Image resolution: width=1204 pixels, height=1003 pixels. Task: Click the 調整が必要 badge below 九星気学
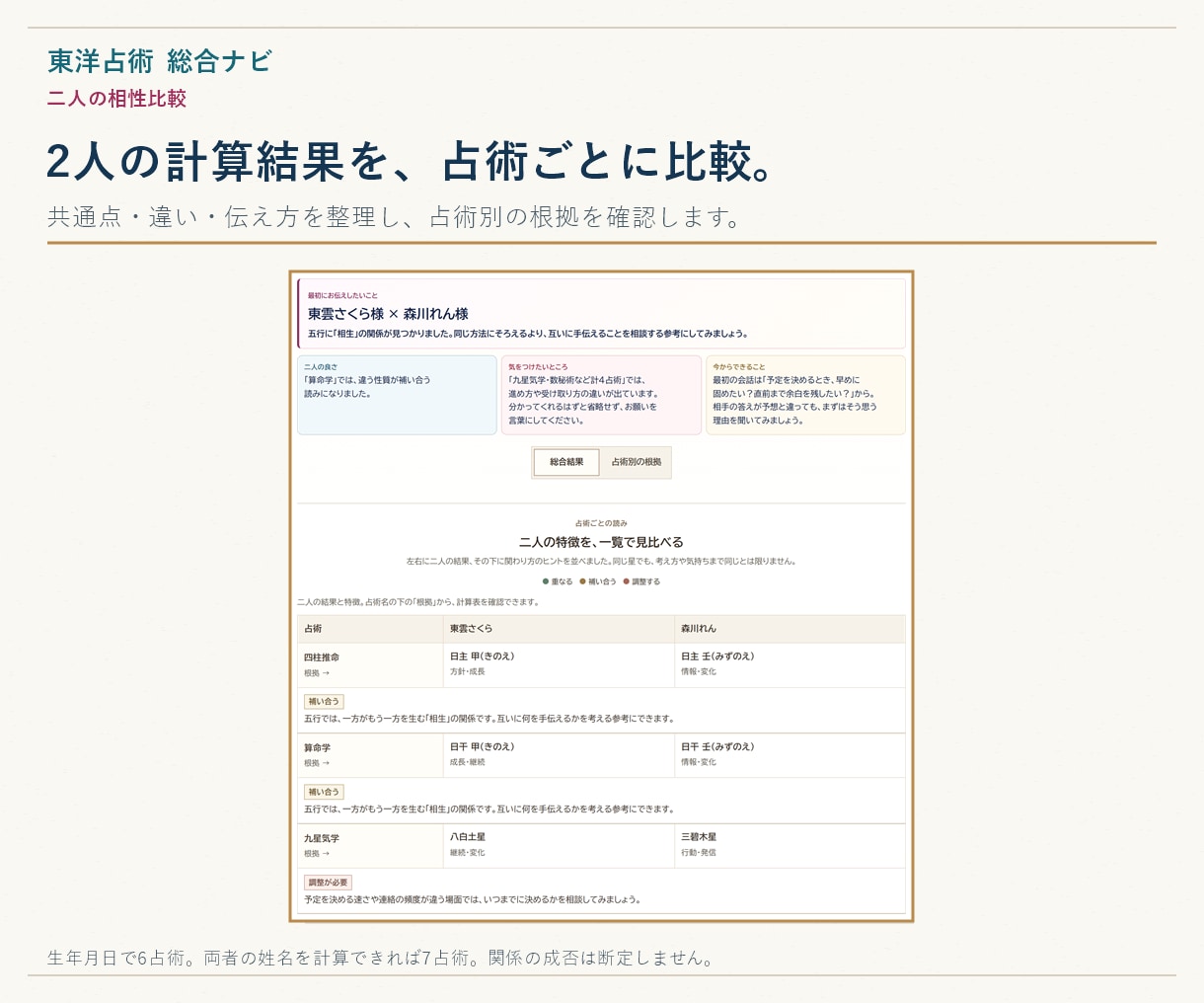pos(328,883)
